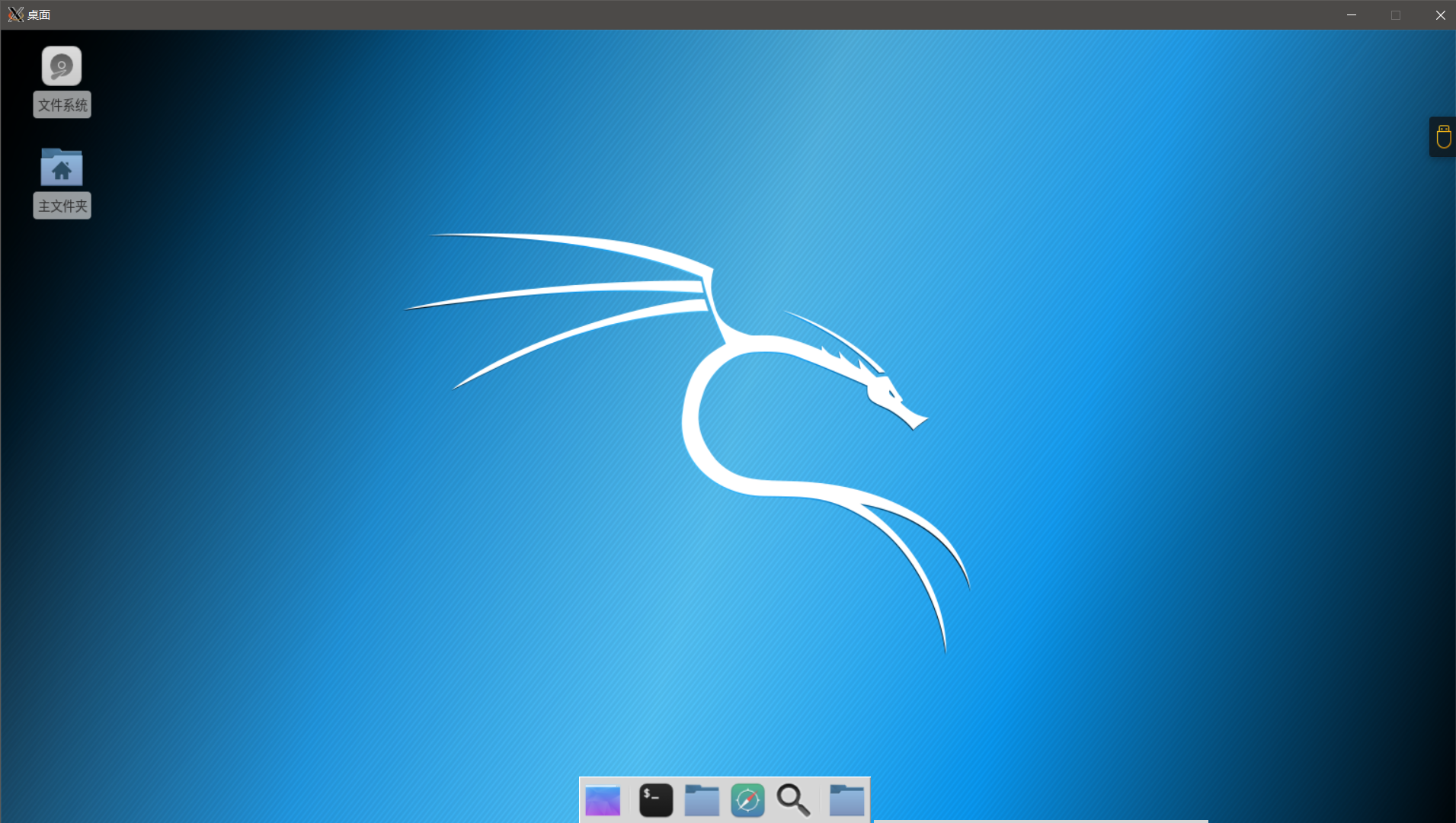Open the folder icon between terminal and browser
Image resolution: width=1456 pixels, height=823 pixels.
tap(702, 800)
